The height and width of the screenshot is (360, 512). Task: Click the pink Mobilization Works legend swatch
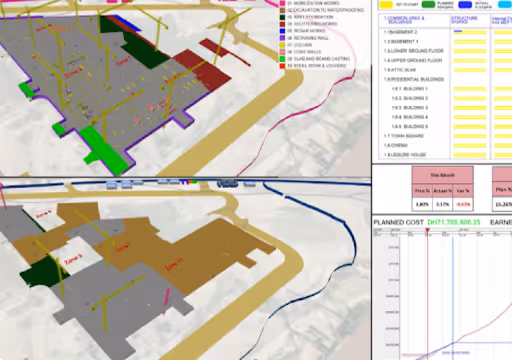pos(282,3)
